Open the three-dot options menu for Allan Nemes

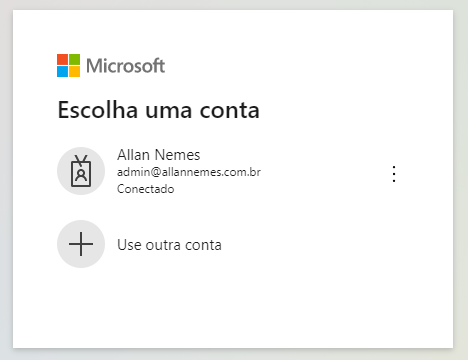[x=394, y=174]
